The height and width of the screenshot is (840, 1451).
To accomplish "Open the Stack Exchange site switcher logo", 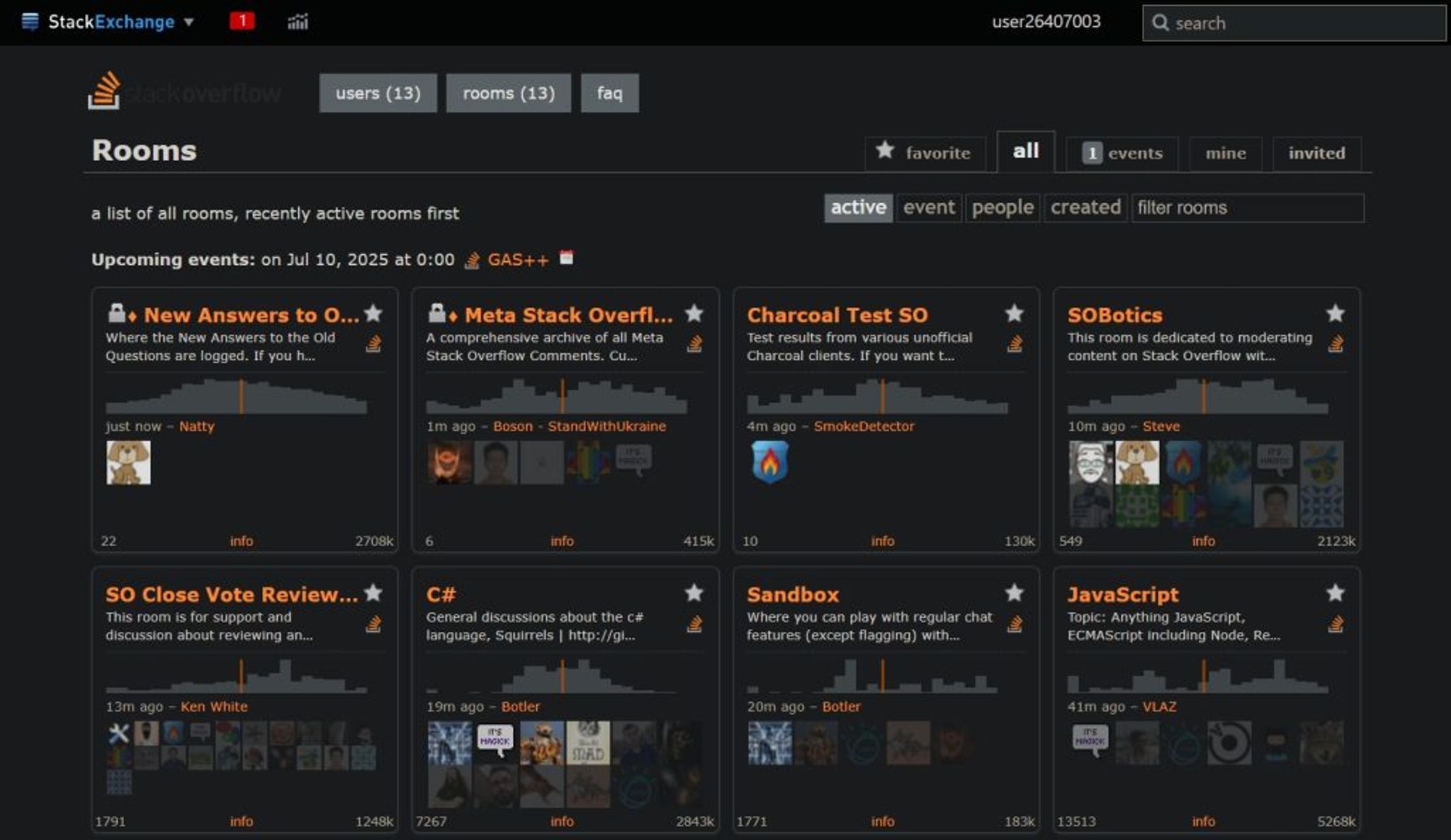I will point(30,22).
